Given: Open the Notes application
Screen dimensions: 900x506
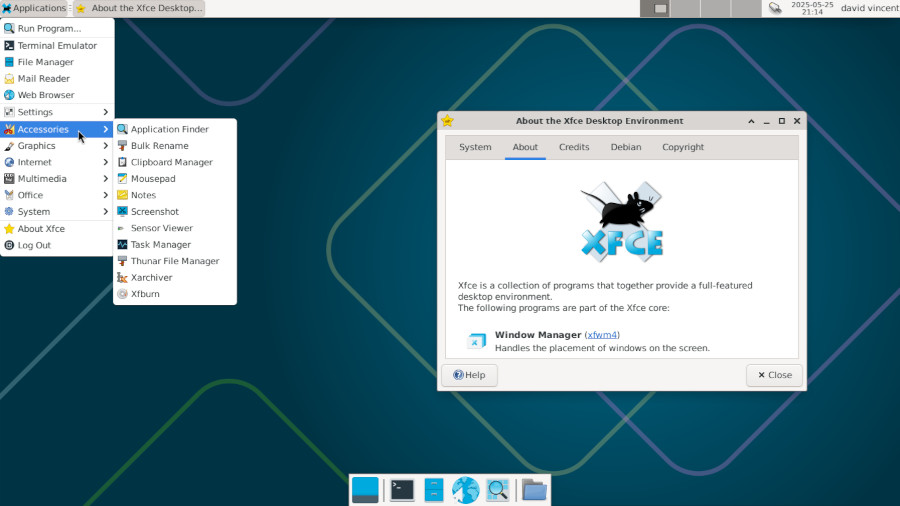Looking at the screenshot, I should pyautogui.click(x=174, y=195).
